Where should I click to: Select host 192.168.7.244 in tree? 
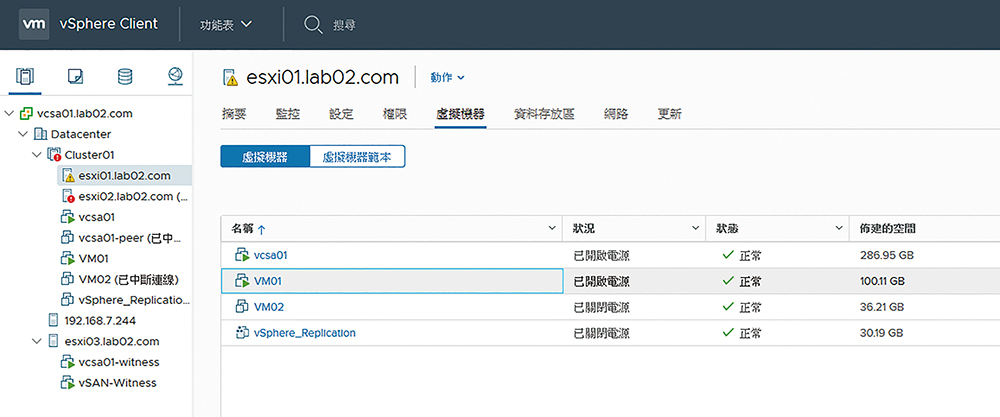pyautogui.click(x=99, y=320)
